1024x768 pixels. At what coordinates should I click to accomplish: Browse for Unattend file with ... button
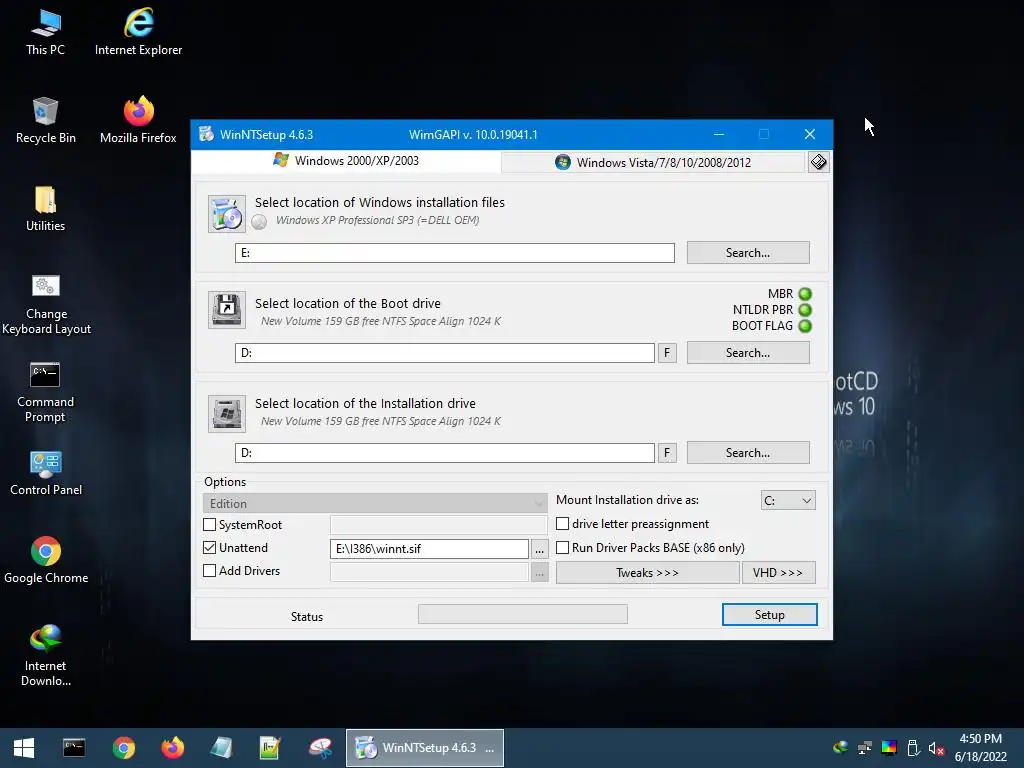point(539,549)
